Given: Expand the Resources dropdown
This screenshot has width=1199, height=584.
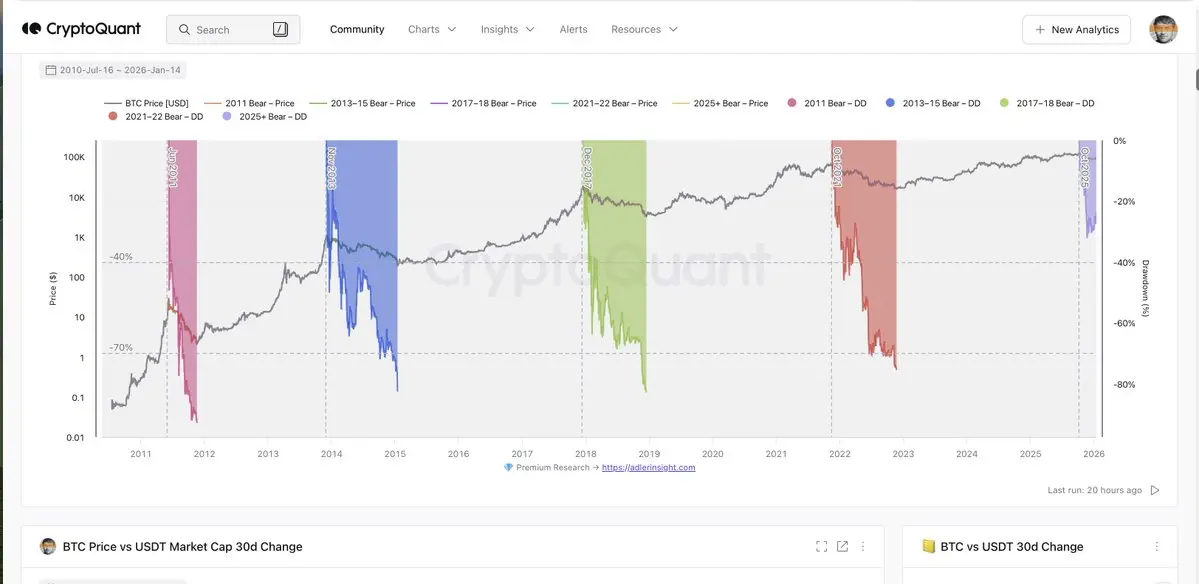Looking at the screenshot, I should click(644, 29).
